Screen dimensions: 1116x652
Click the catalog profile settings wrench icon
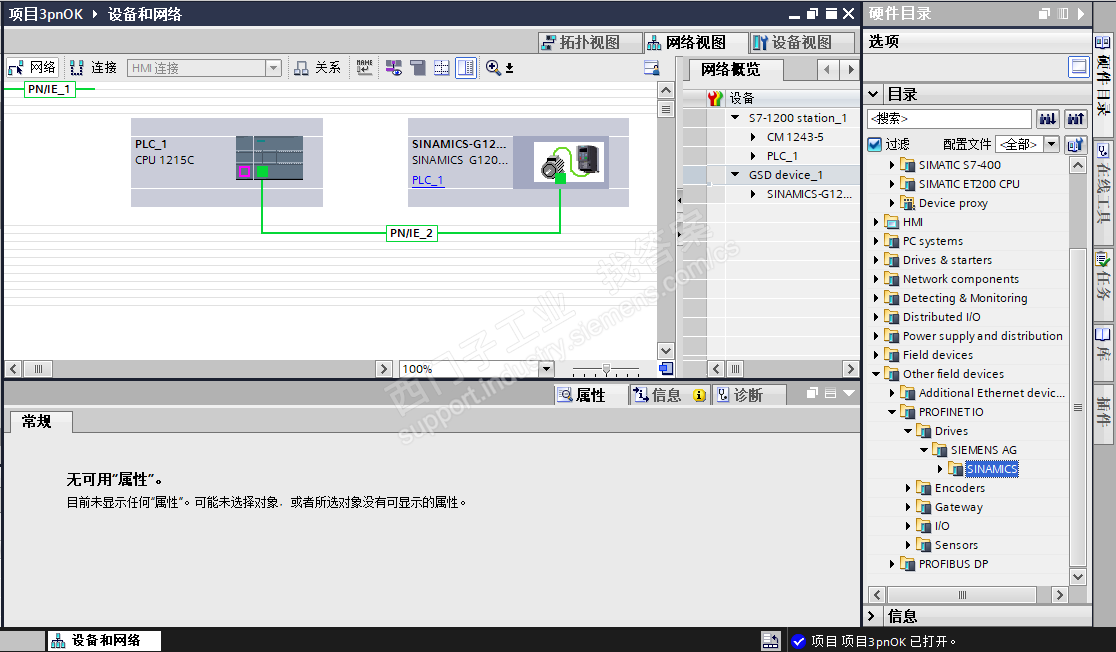click(1075, 144)
